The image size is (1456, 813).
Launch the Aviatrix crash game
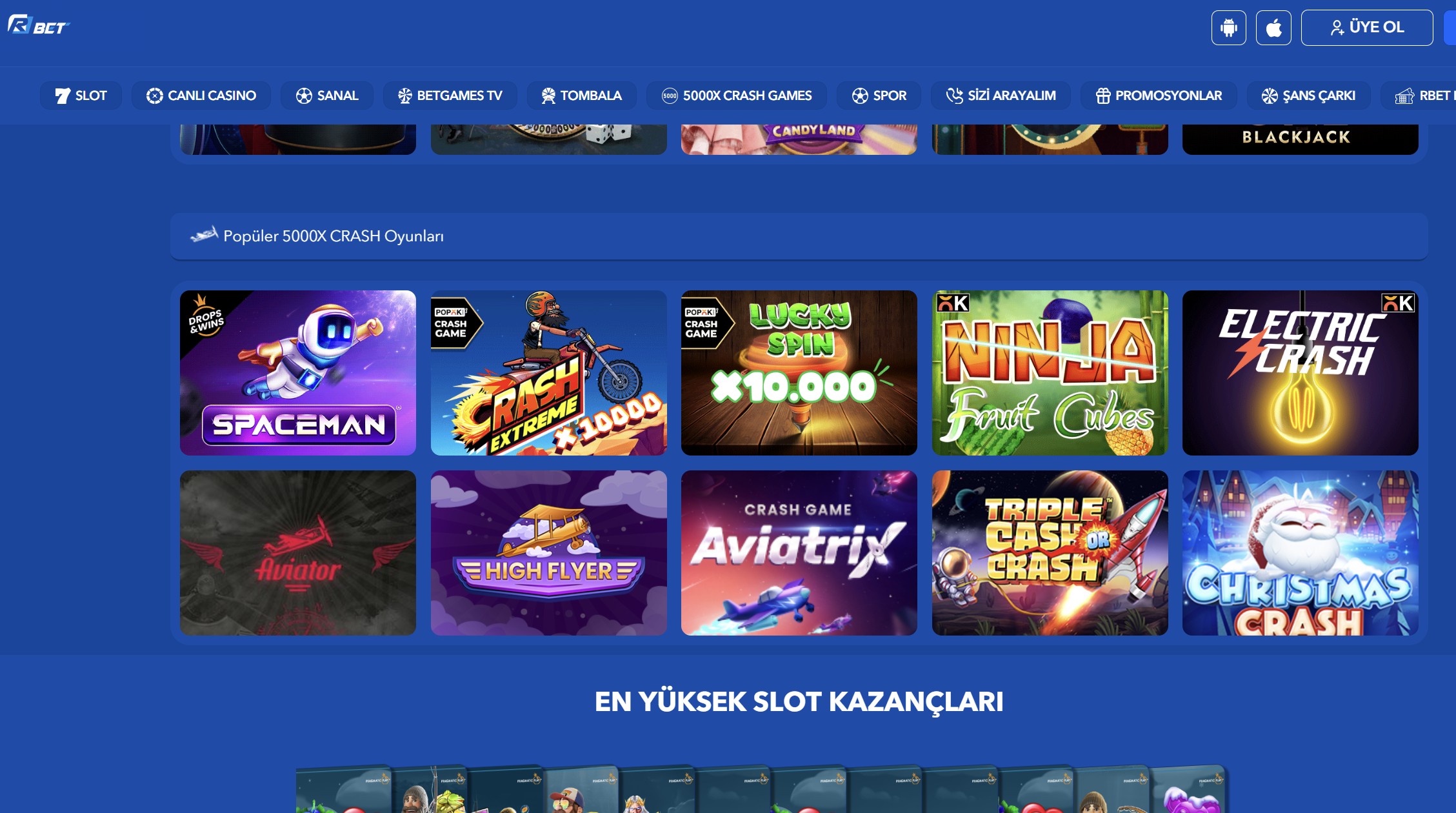pyautogui.click(x=799, y=553)
